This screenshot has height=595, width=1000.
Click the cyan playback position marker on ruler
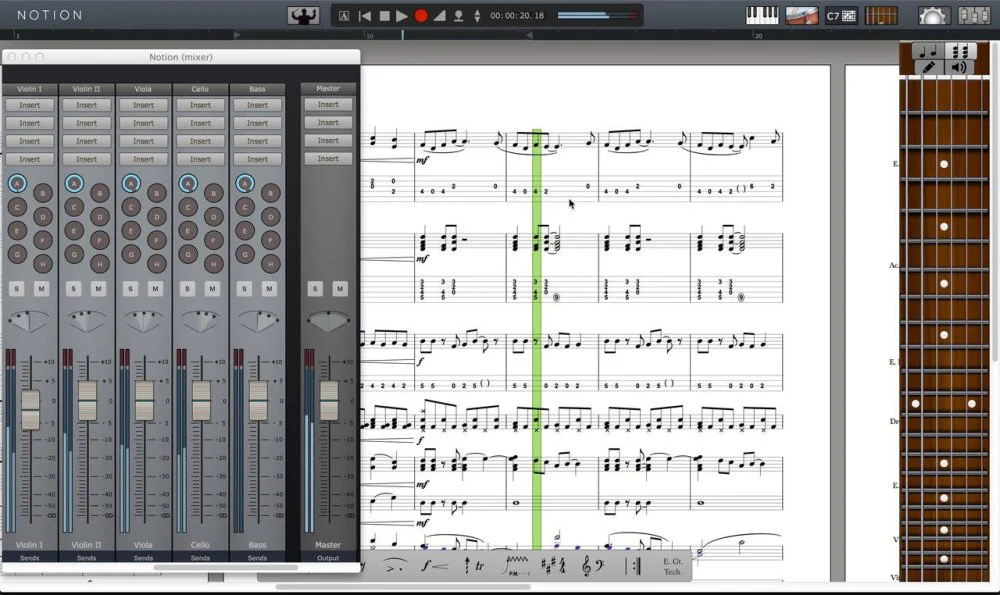pyautogui.click(x=402, y=35)
